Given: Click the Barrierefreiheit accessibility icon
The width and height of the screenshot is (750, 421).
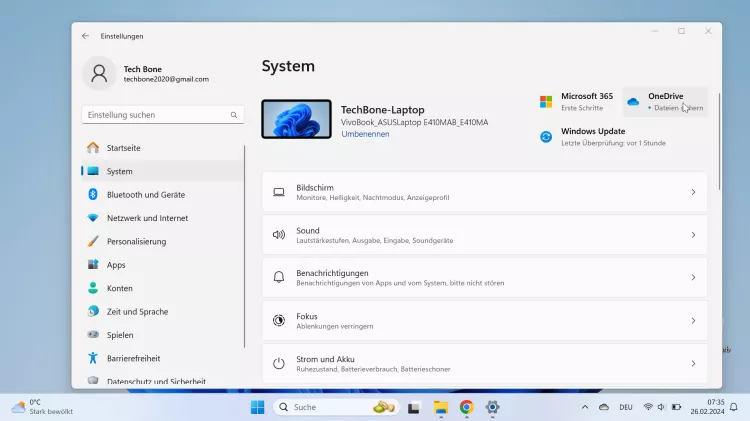Looking at the screenshot, I should pyautogui.click(x=93, y=358).
